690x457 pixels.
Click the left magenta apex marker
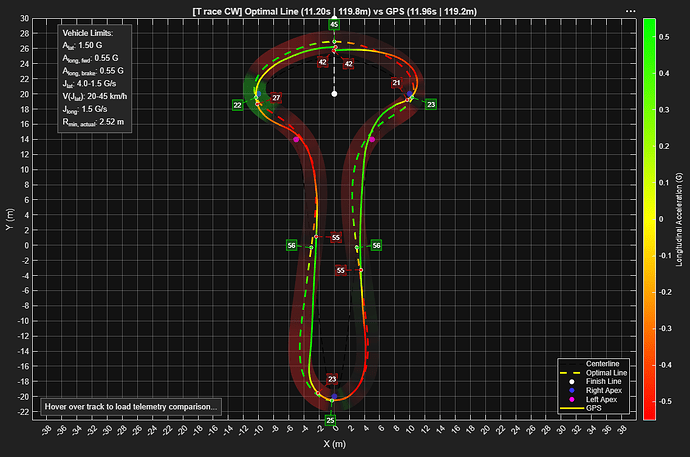pyautogui.click(x=296, y=139)
